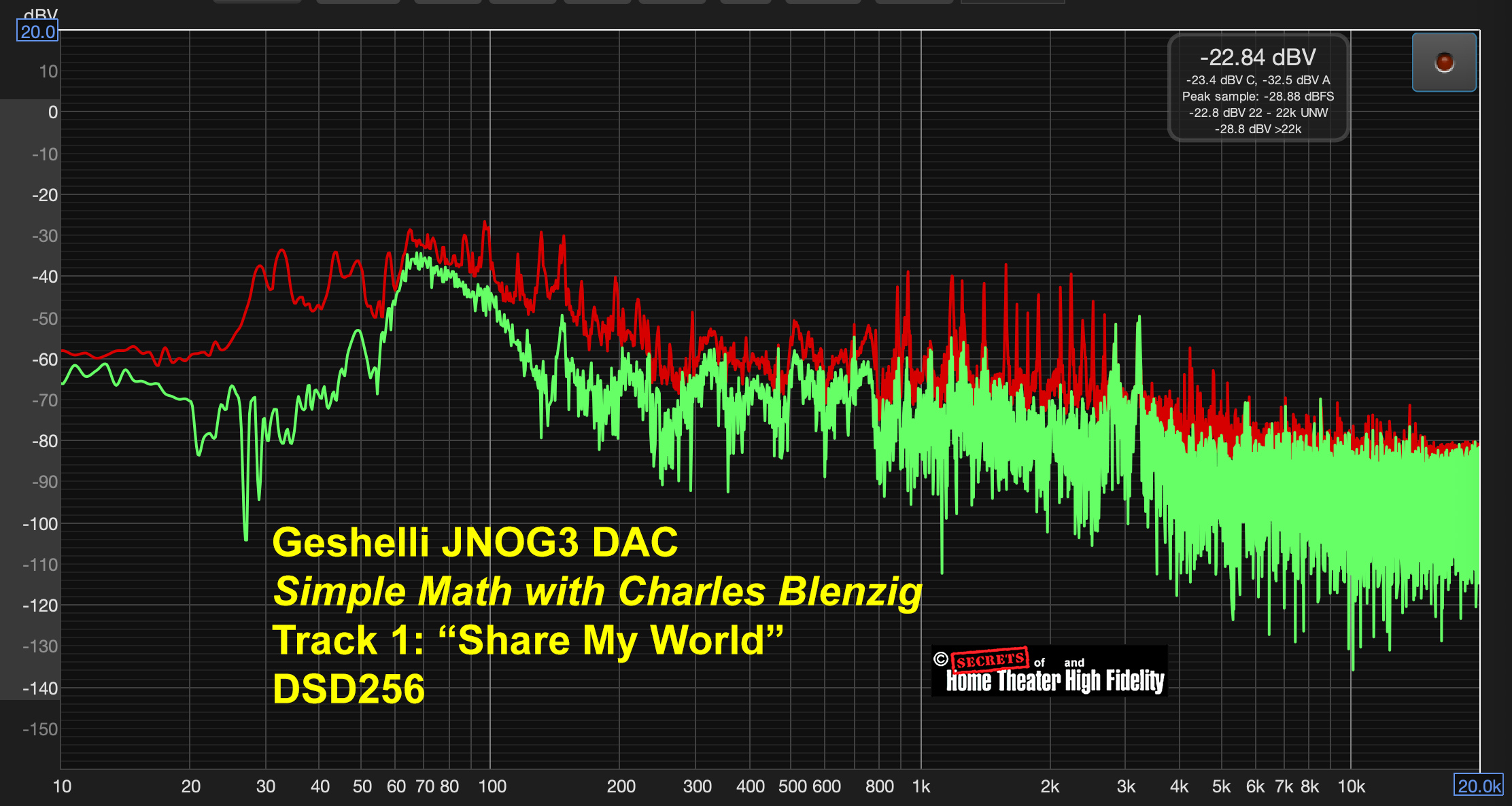Edit the 20.0 upper dBV limit field
This screenshot has width=1512, height=806.
click(x=37, y=31)
